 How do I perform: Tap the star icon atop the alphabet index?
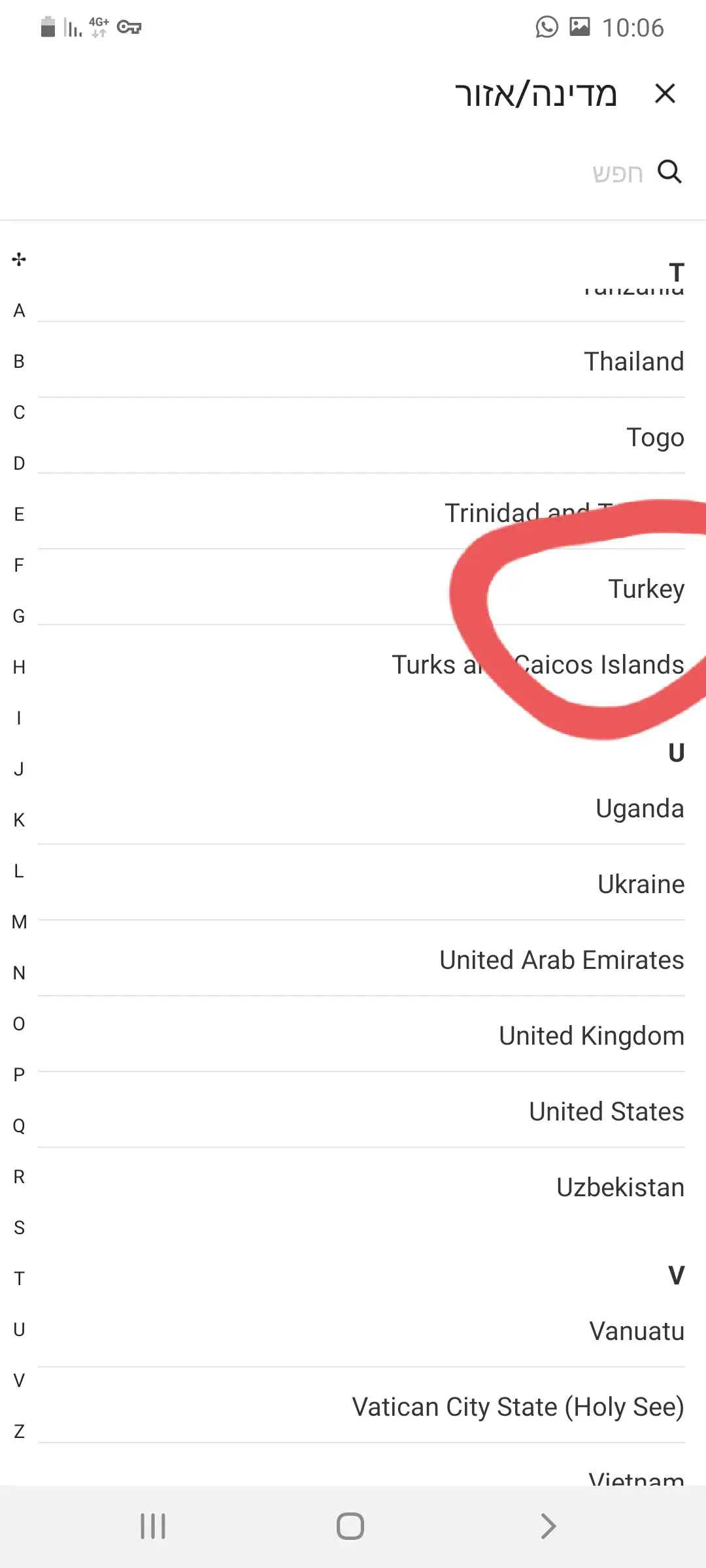click(x=19, y=259)
